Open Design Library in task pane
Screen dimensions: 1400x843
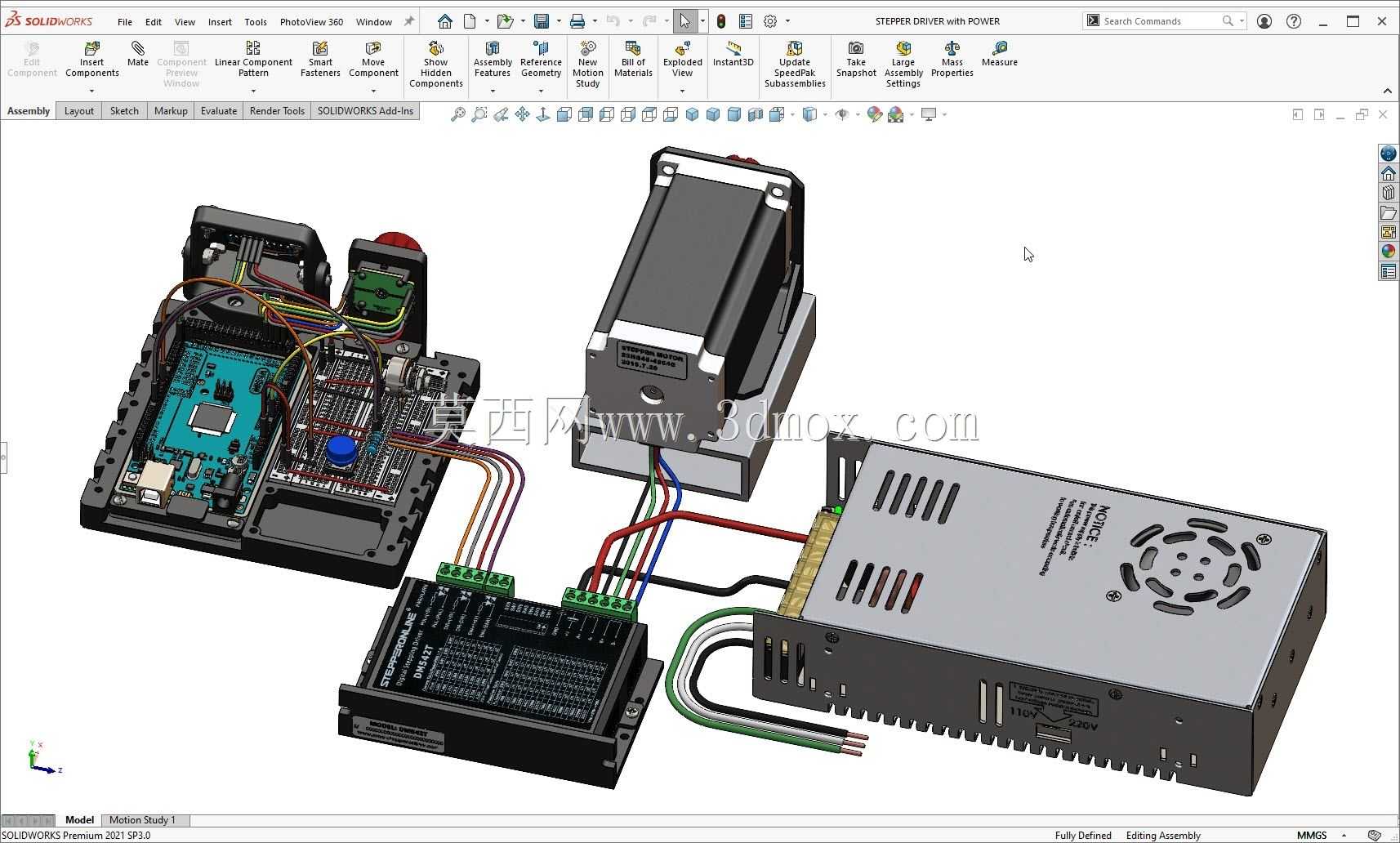(1389, 193)
